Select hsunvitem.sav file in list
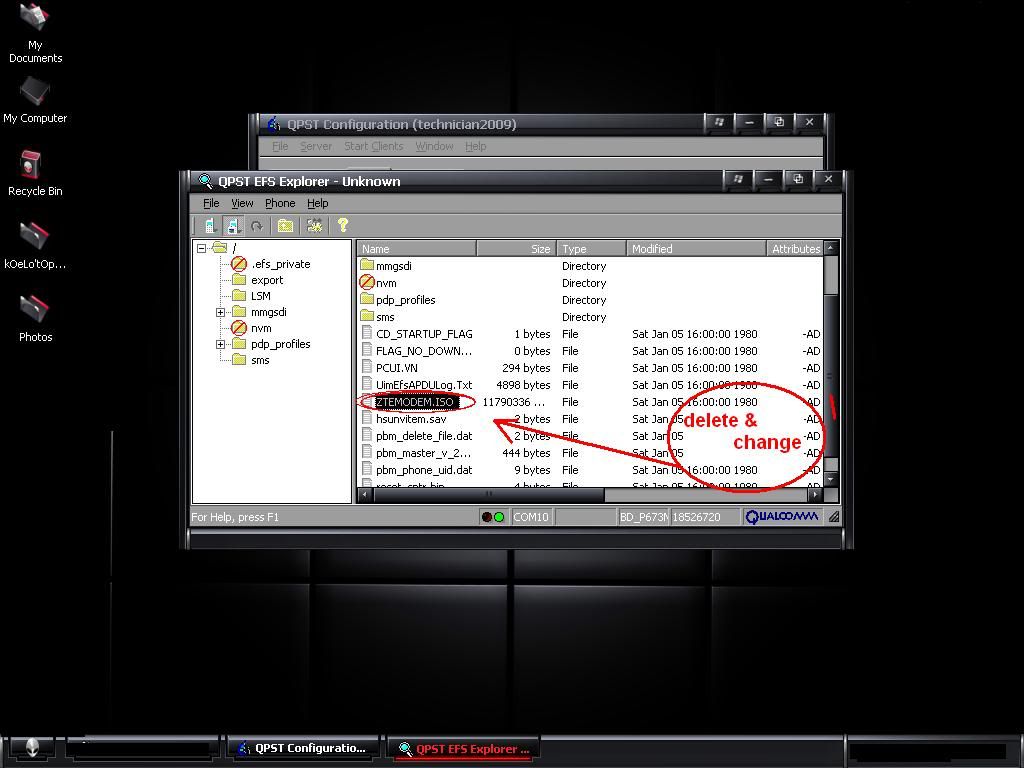 tap(411, 419)
